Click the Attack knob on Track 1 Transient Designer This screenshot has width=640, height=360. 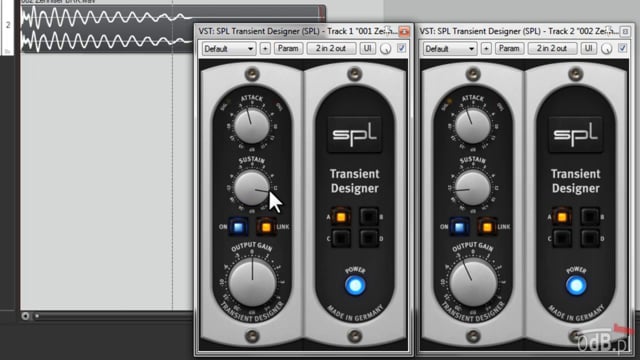(252, 125)
